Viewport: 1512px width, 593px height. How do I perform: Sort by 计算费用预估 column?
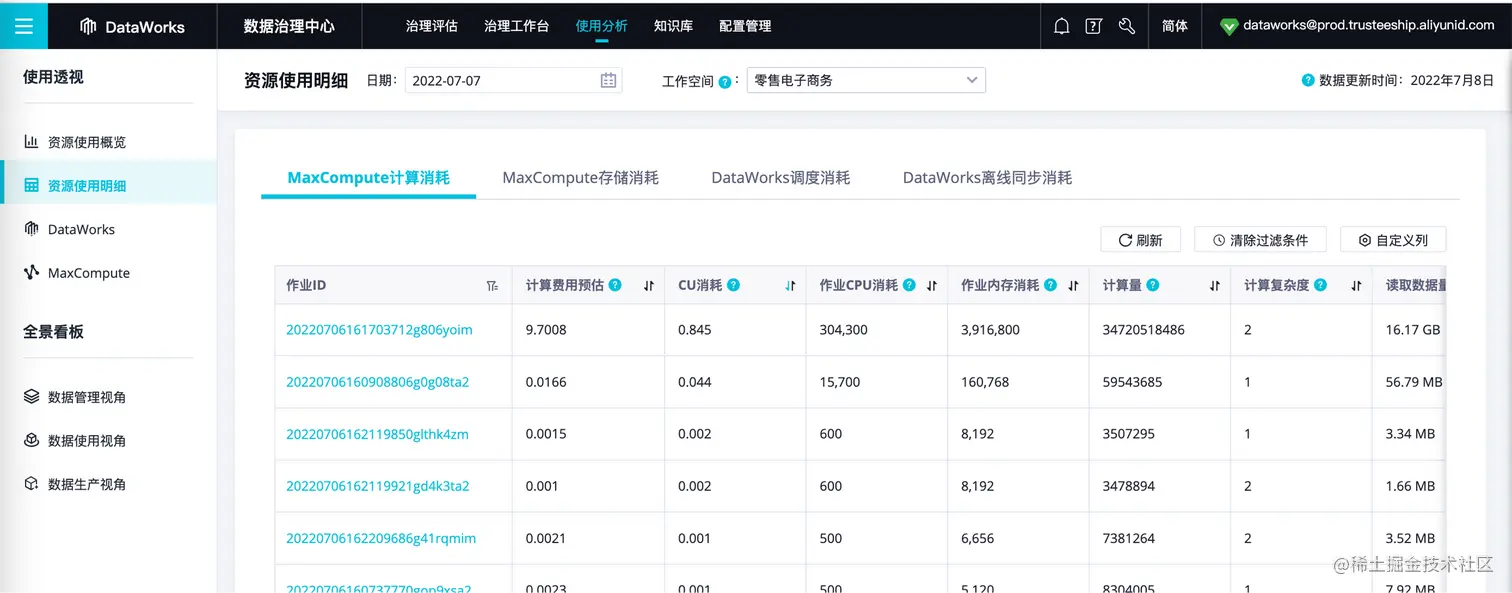[x=648, y=286]
